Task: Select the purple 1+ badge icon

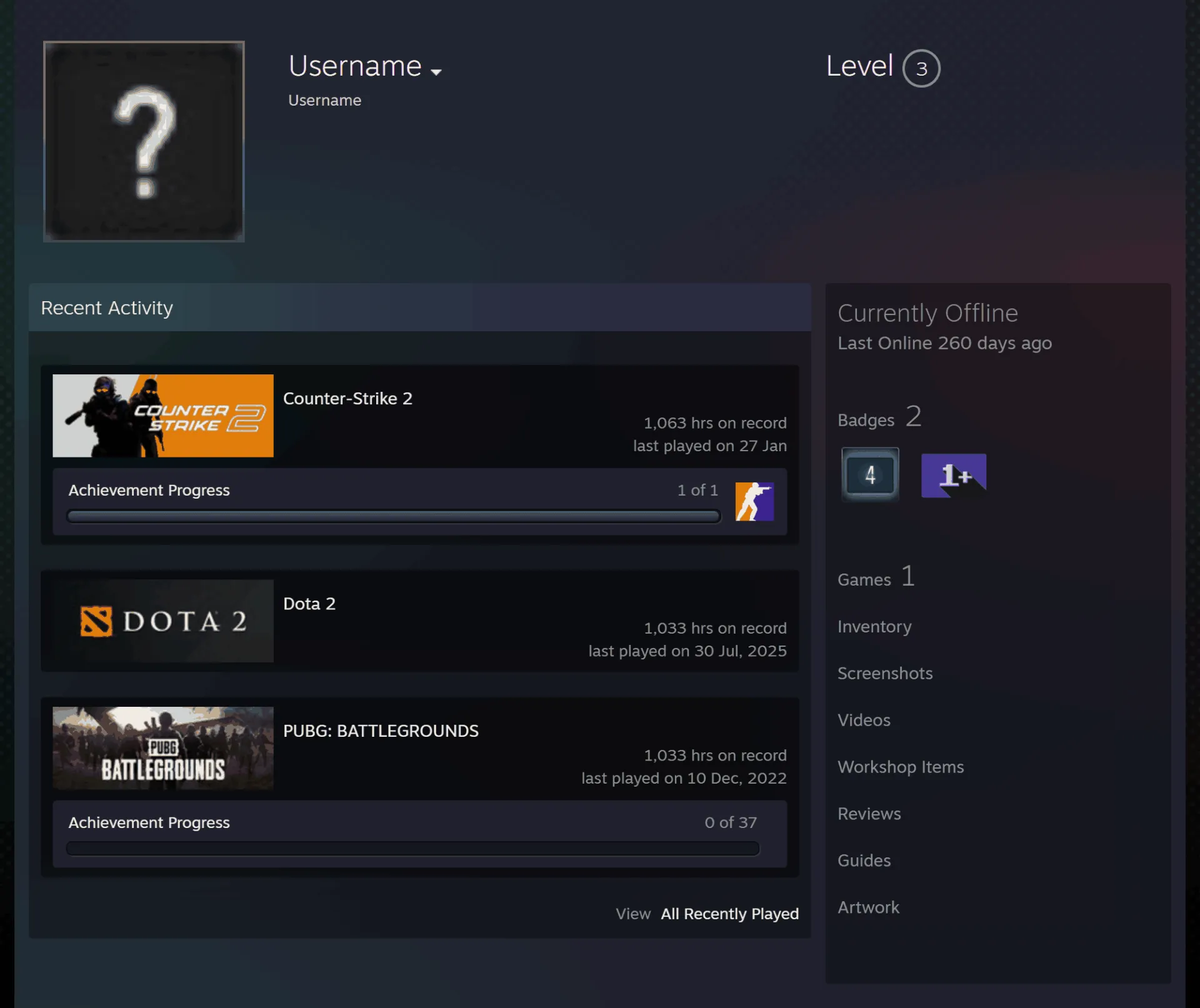Action: pos(954,476)
